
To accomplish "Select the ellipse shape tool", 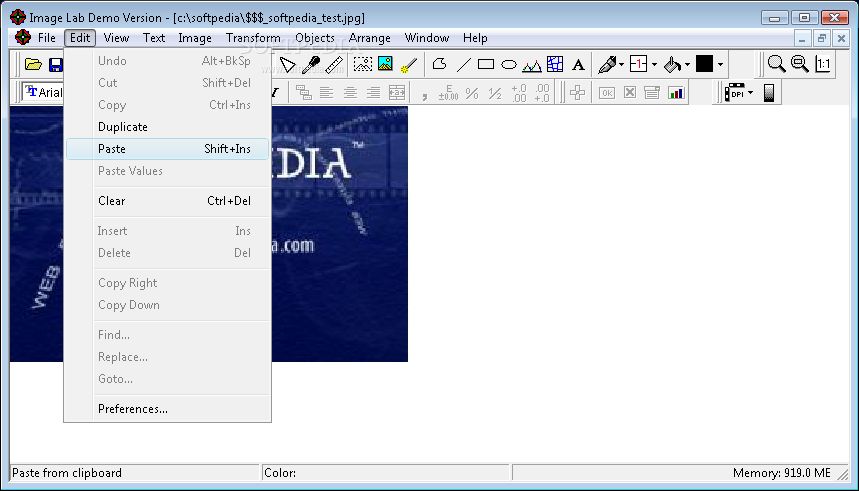I will click(x=509, y=65).
